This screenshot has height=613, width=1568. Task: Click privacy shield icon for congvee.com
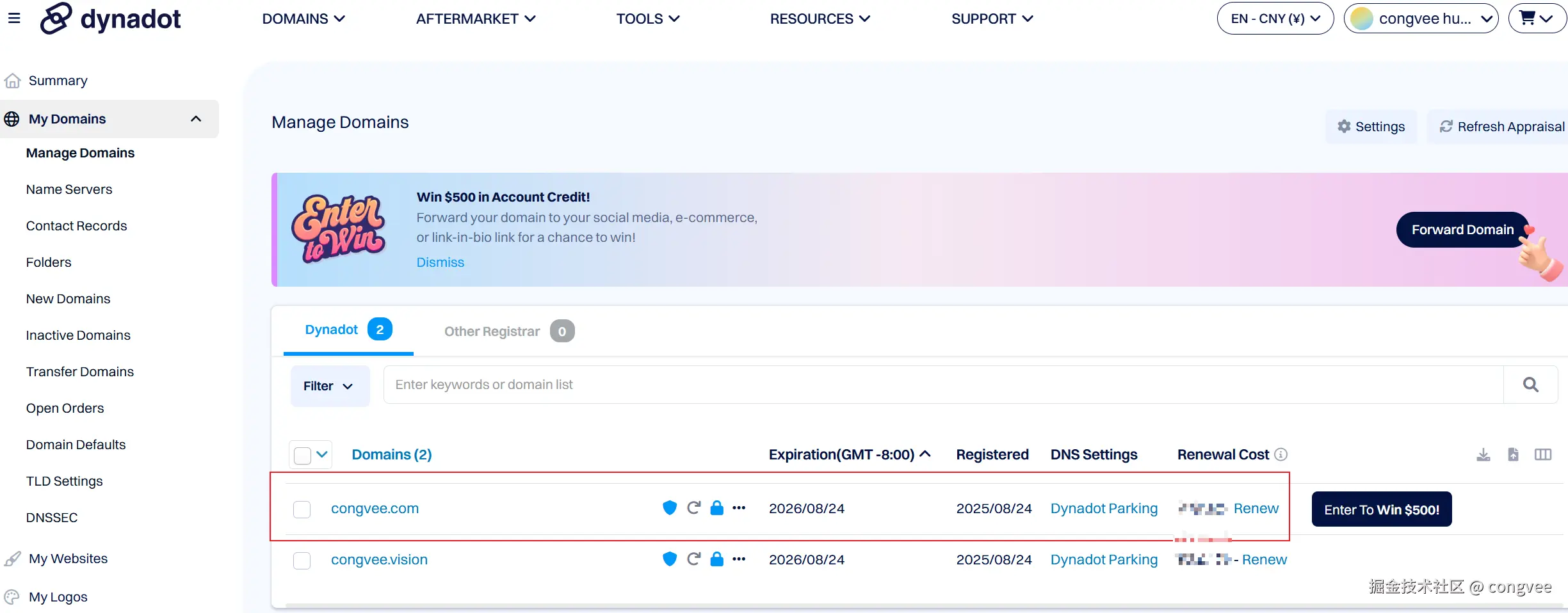point(669,508)
